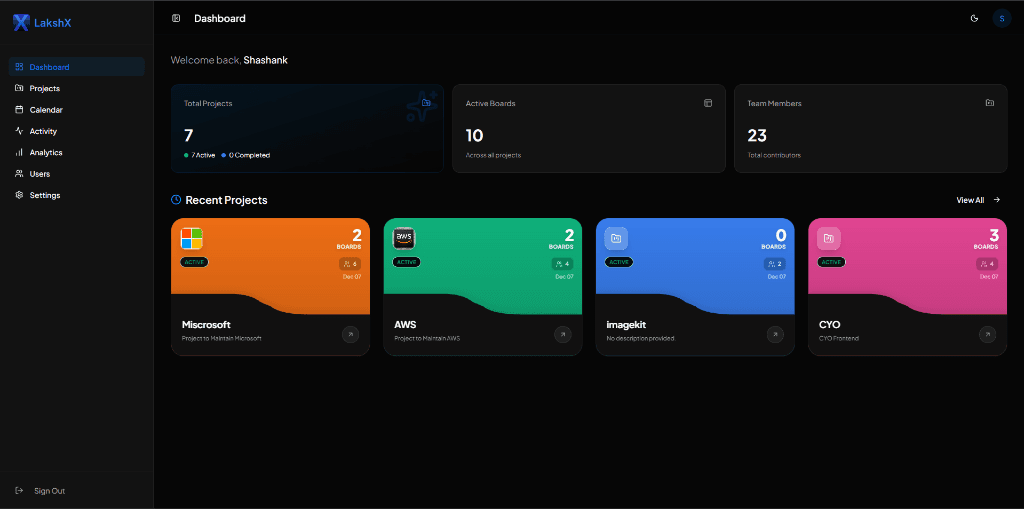Click the CYO project folder icon

[829, 238]
